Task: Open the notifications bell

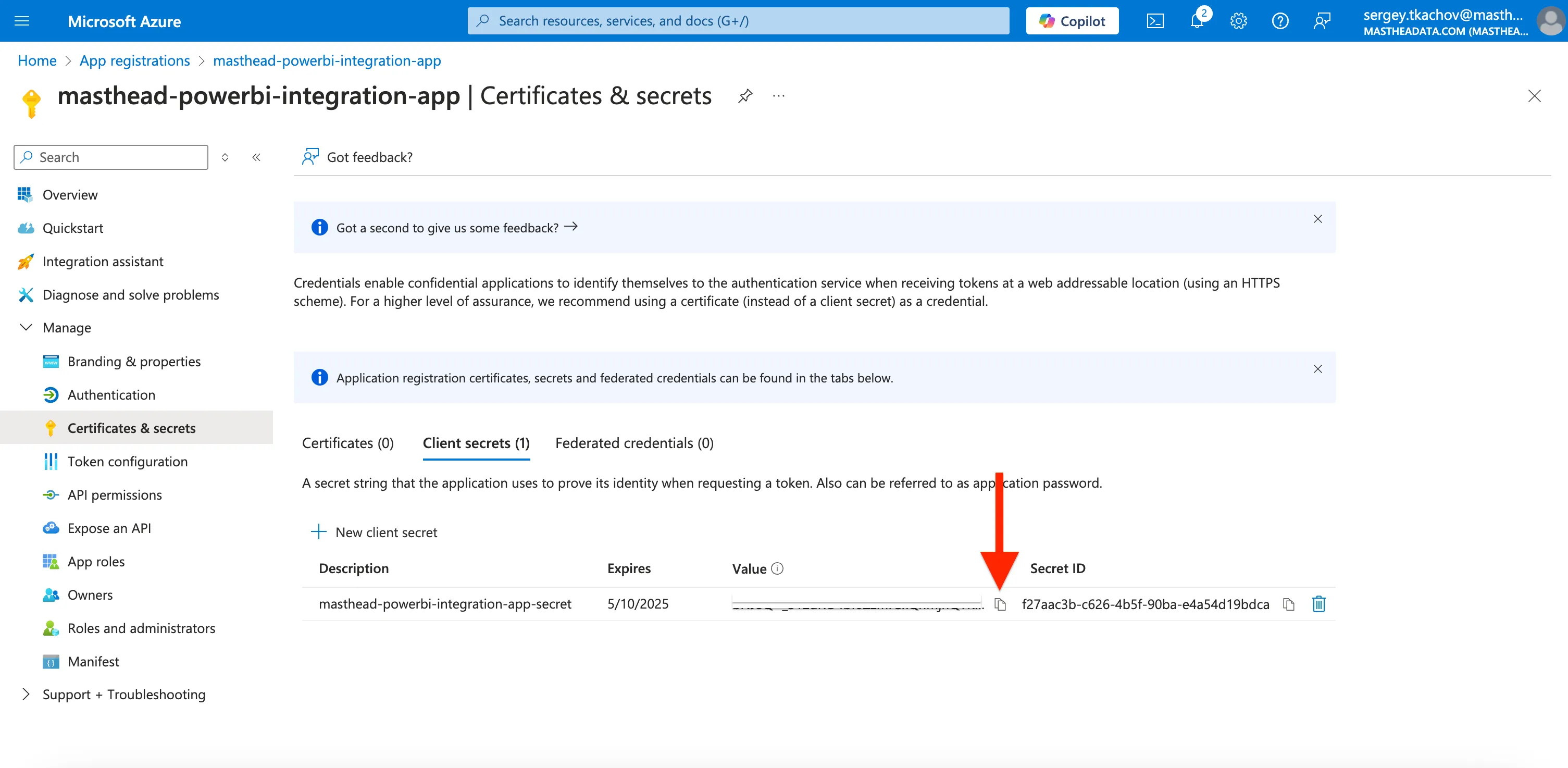Action: click(x=1196, y=21)
